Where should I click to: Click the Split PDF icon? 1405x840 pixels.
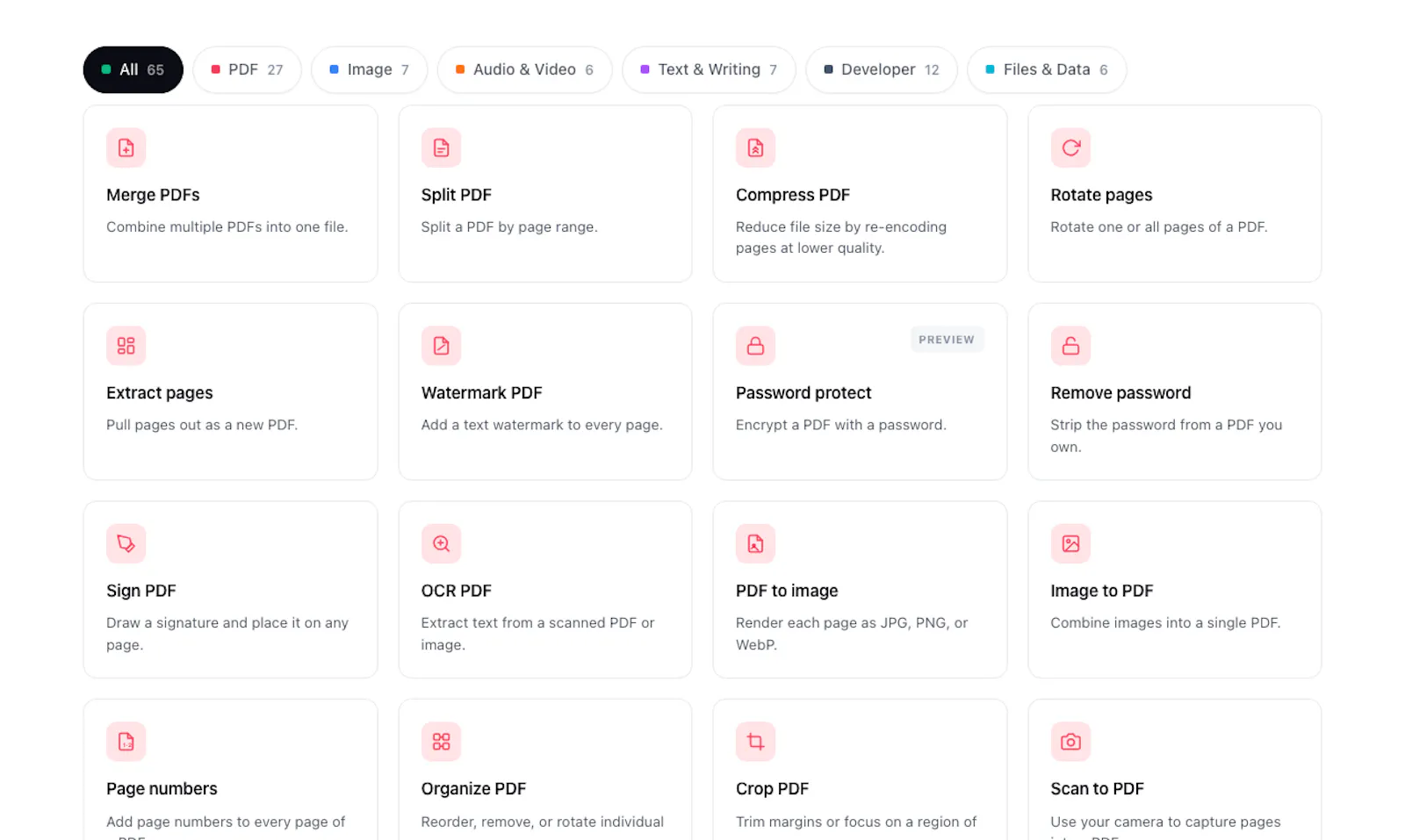441,147
